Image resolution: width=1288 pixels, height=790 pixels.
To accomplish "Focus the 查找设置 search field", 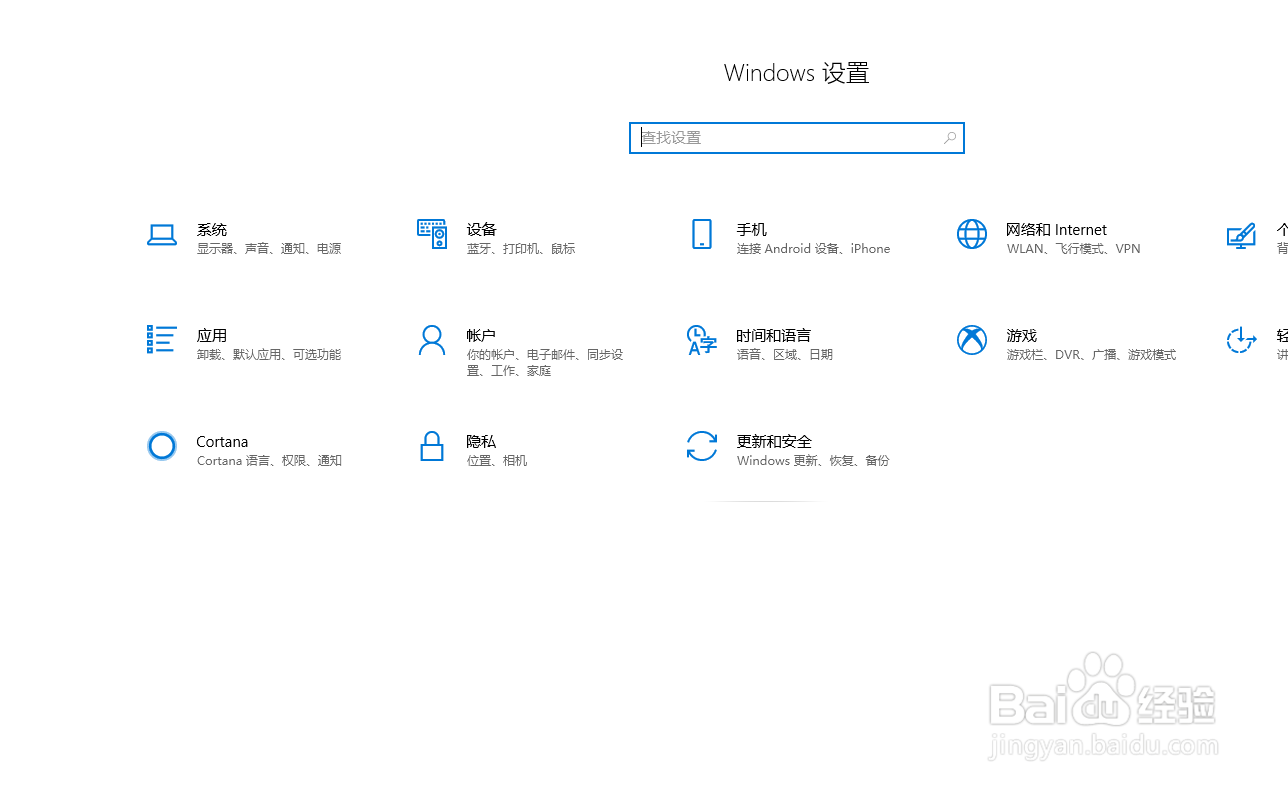I will pos(797,138).
